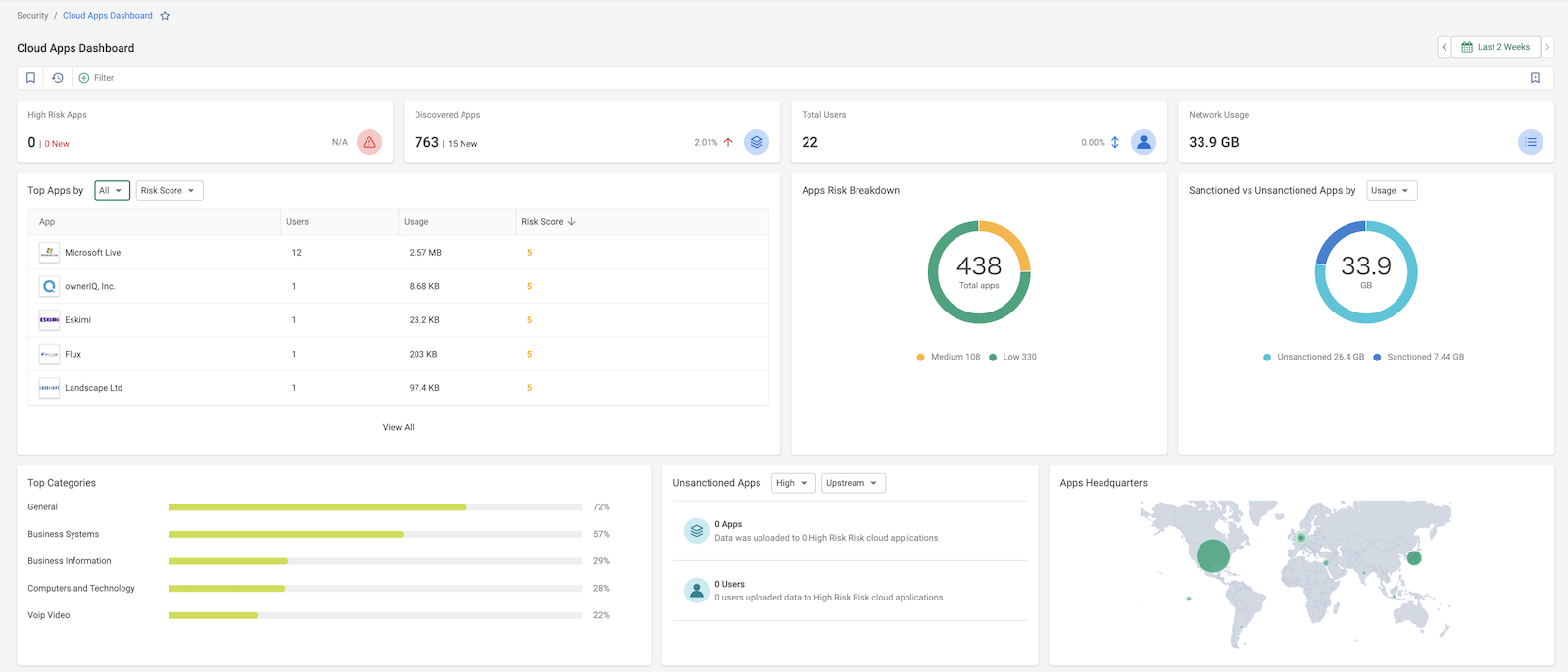Open the High risk level dropdown
Viewport: 1568px width, 672px height.
[794, 483]
